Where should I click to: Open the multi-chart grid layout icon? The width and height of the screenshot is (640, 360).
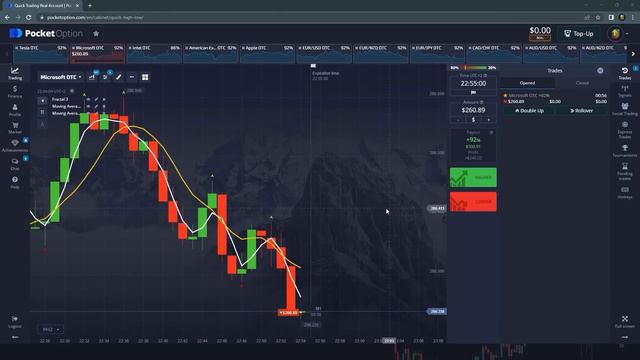coord(145,77)
